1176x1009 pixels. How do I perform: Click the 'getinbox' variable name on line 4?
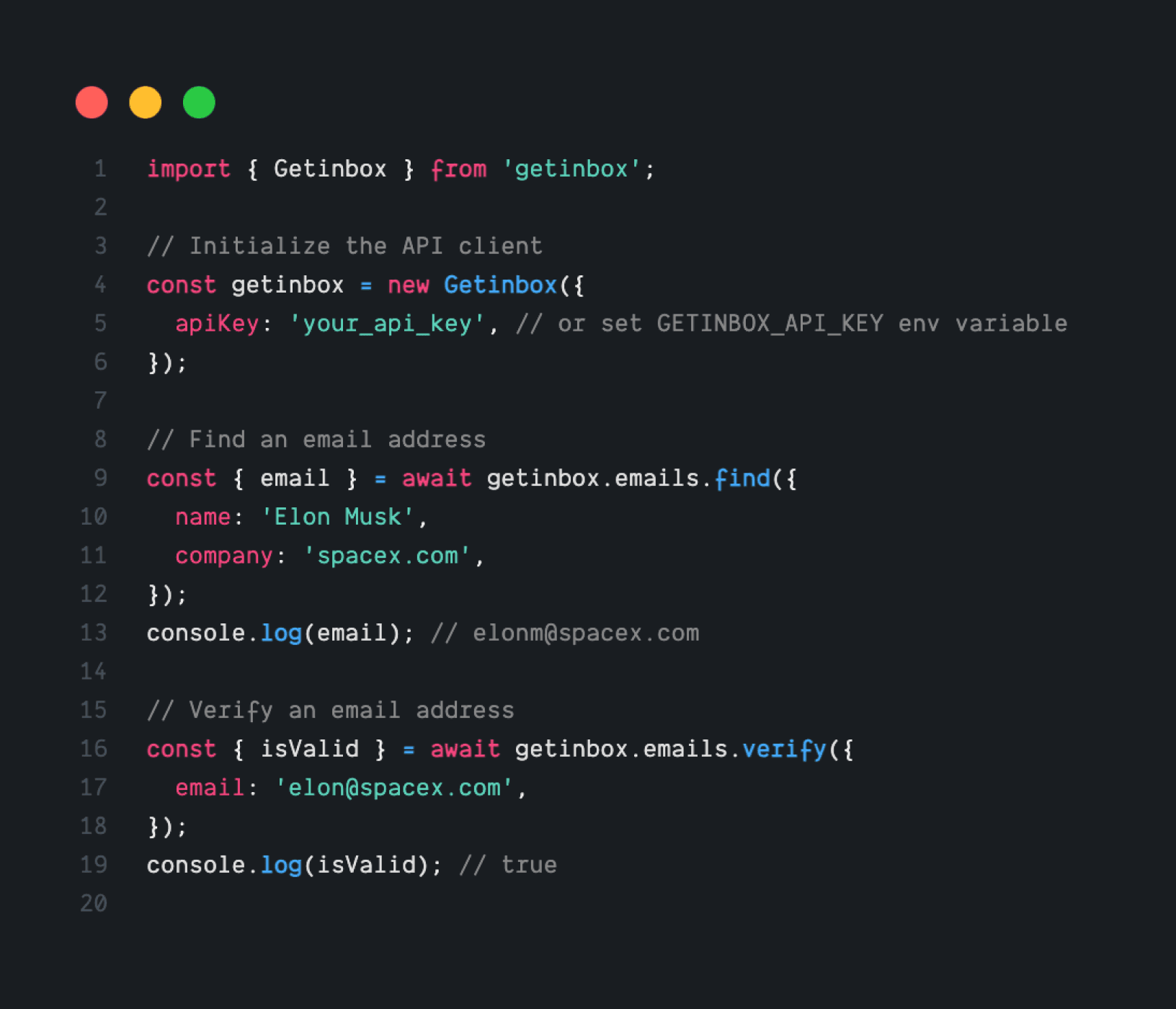(288, 285)
